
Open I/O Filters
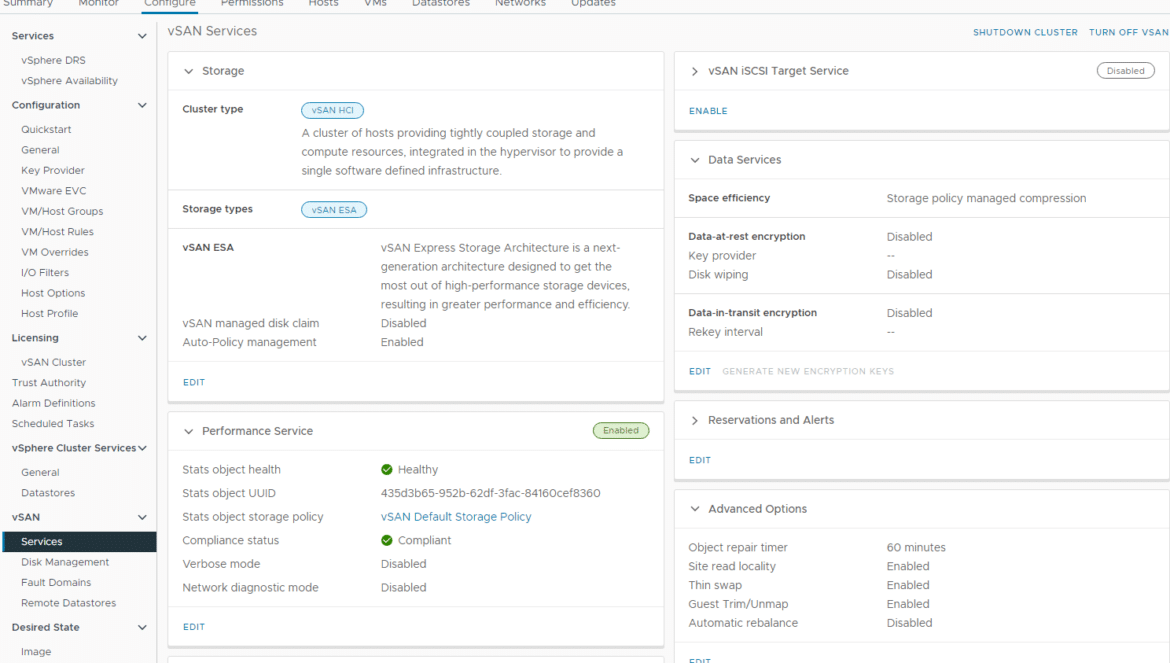click(x=45, y=273)
